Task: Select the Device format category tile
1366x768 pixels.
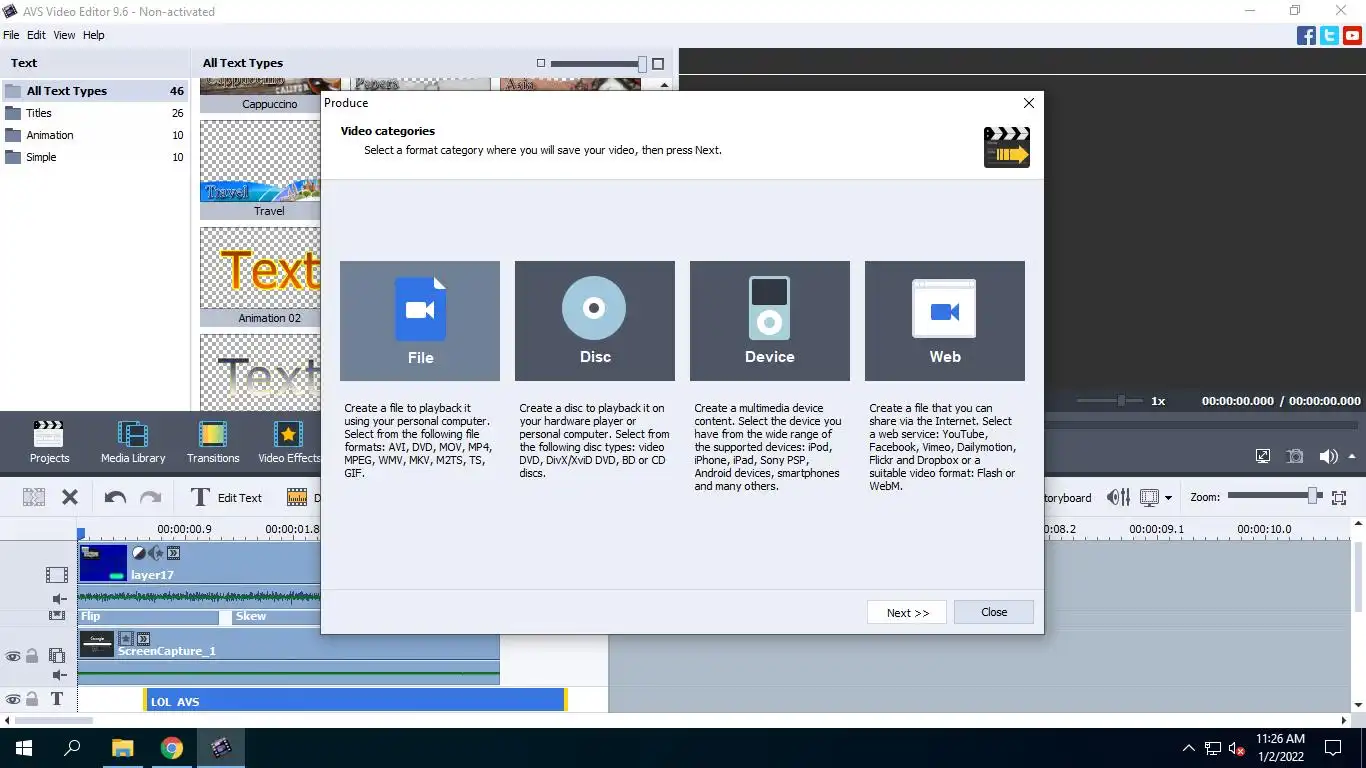Action: [770, 321]
